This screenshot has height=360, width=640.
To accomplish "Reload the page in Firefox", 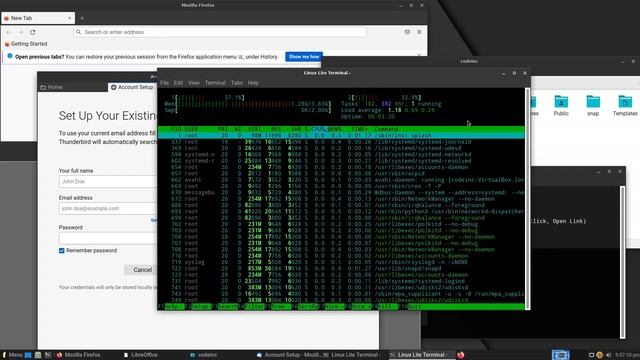I will point(33,32).
